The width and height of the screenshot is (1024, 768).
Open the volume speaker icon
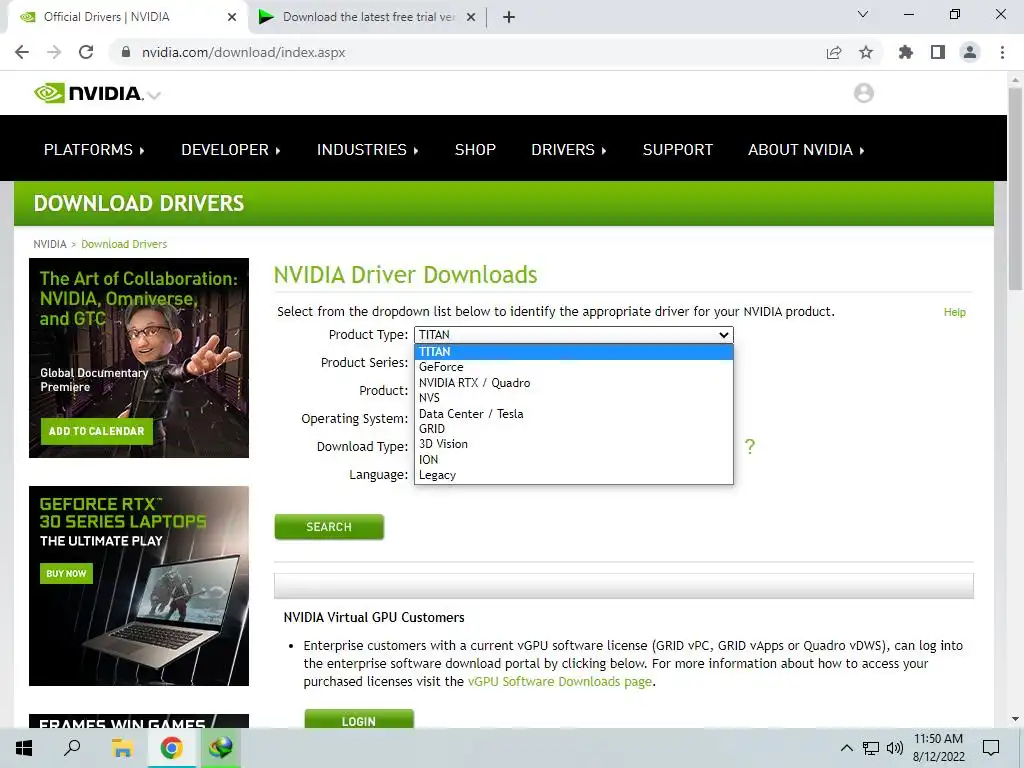[895, 748]
